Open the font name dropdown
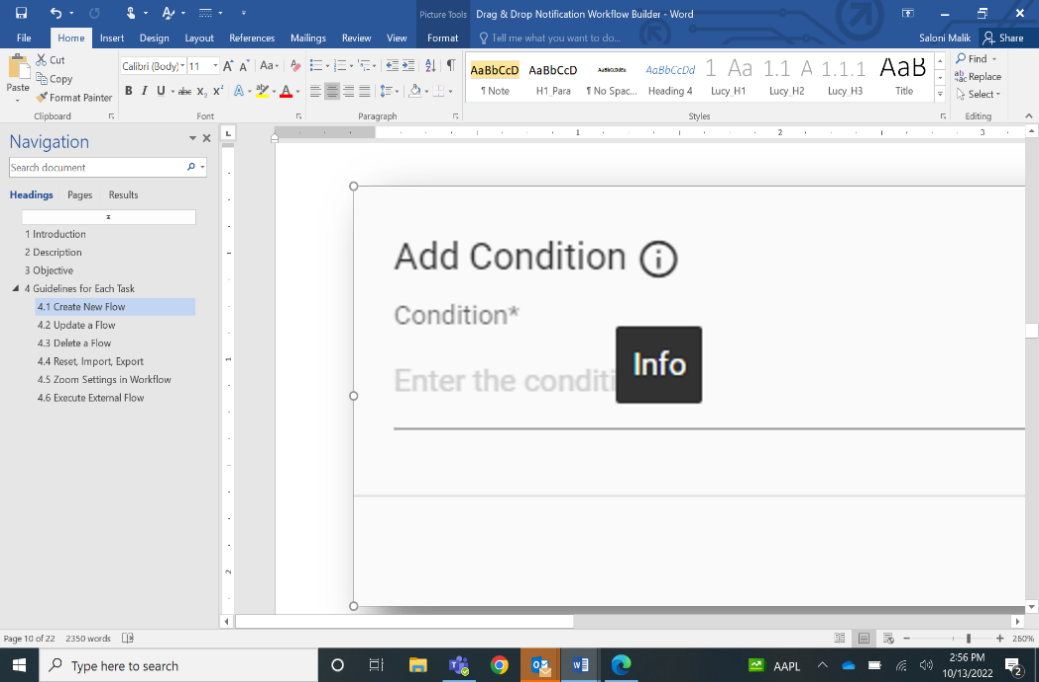This screenshot has width=1039, height=682. click(x=182, y=66)
